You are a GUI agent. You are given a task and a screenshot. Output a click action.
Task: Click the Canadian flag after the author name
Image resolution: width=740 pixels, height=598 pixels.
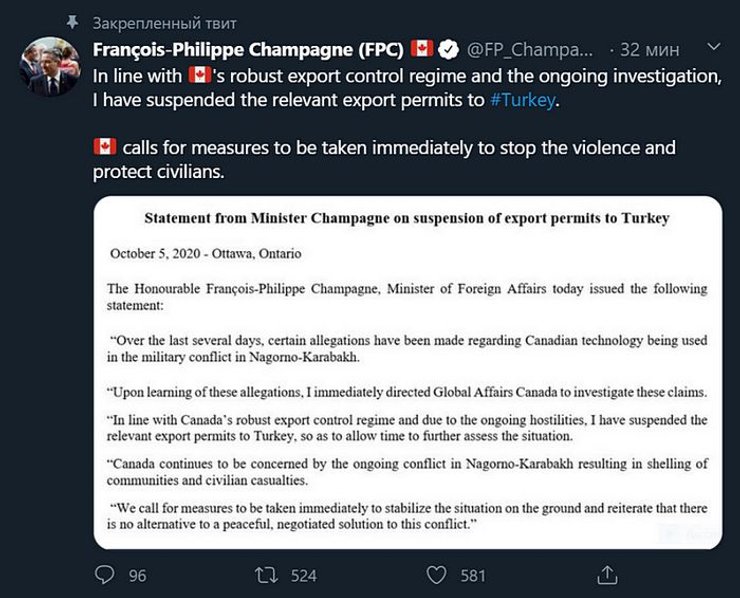click(422, 49)
